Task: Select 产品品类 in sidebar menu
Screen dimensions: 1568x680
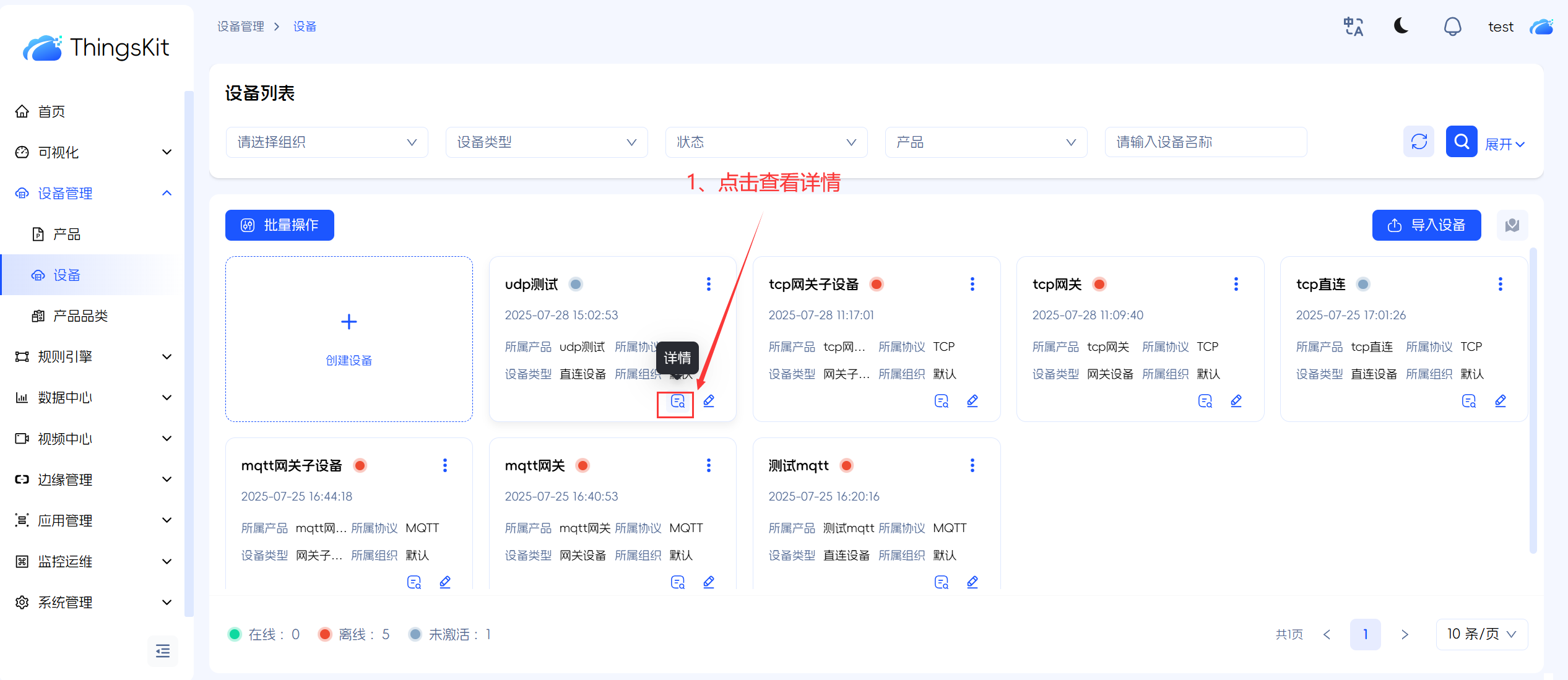Action: (x=80, y=316)
